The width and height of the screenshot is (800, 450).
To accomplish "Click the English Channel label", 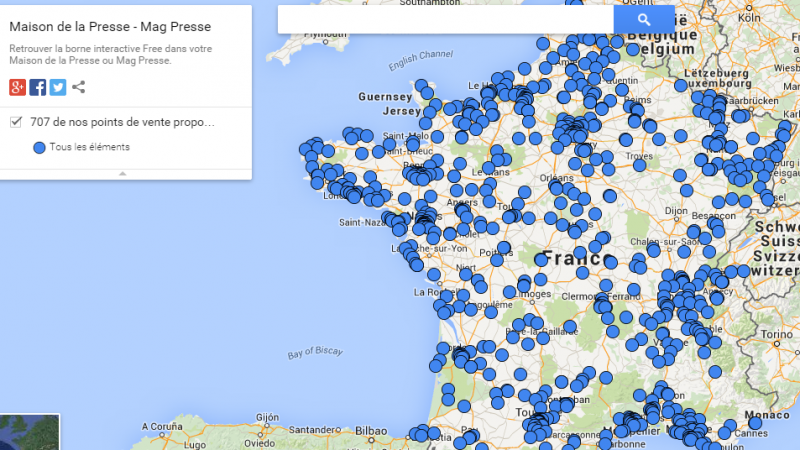I will pyautogui.click(x=420, y=60).
